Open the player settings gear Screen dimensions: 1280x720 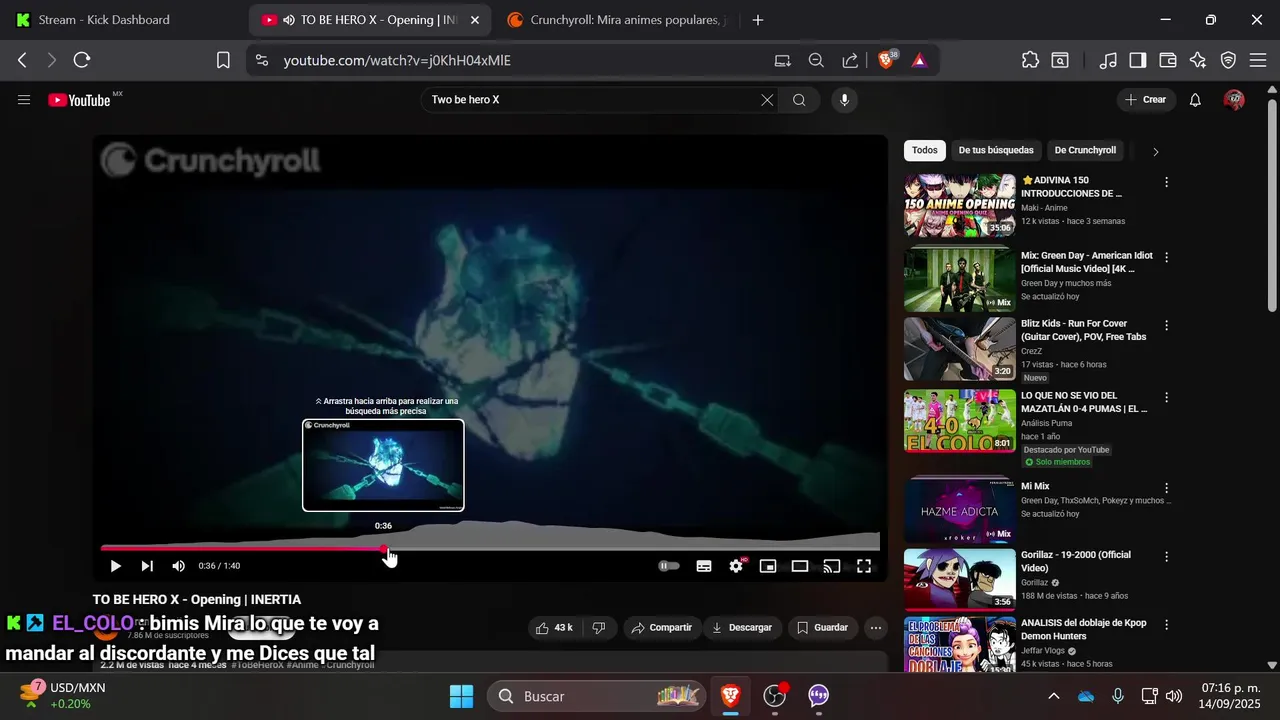pos(736,566)
